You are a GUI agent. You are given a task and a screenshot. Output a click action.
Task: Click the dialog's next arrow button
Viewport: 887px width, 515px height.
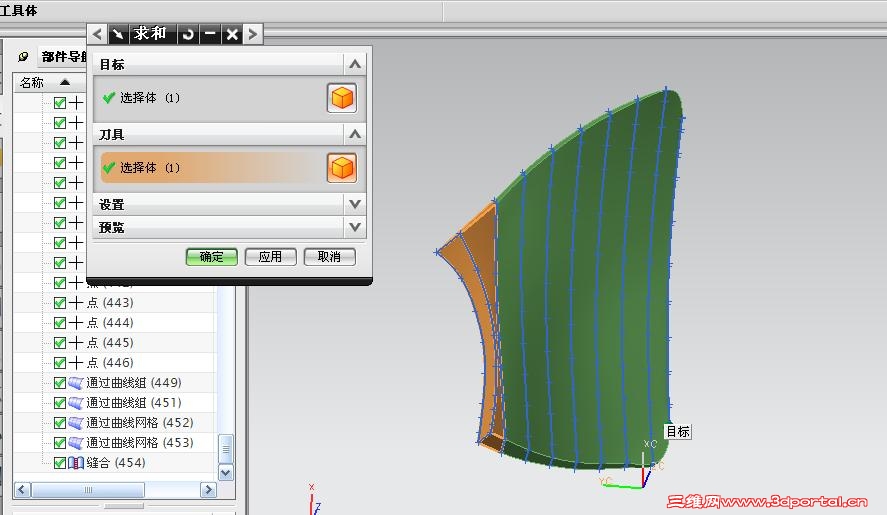click(x=252, y=34)
